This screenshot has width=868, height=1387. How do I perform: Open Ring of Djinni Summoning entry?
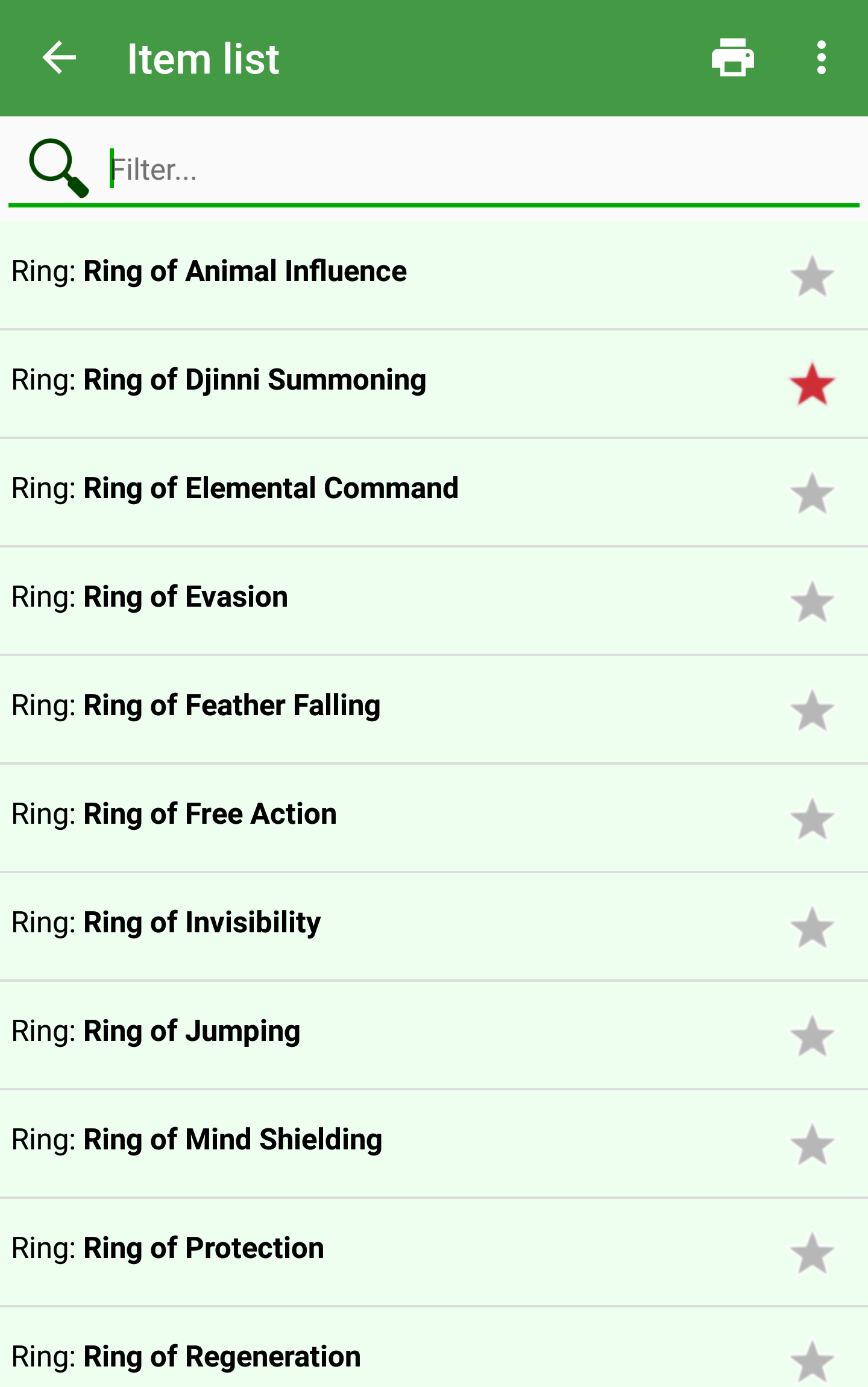[x=254, y=380]
